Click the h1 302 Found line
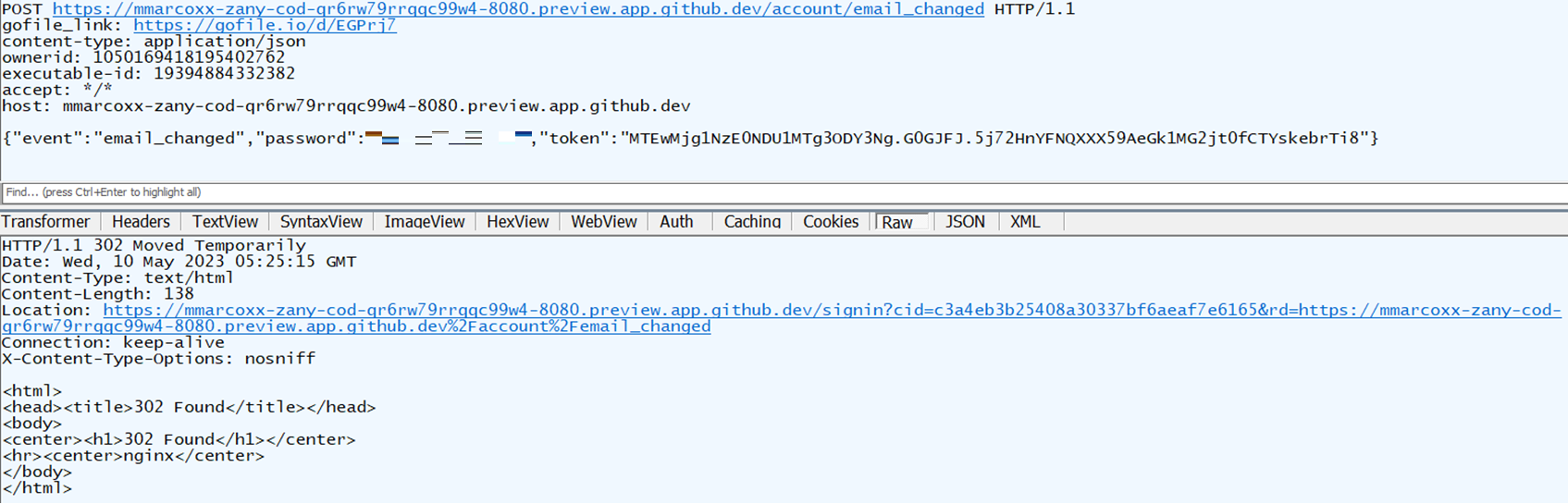This screenshot has width=1568, height=504. [179, 439]
